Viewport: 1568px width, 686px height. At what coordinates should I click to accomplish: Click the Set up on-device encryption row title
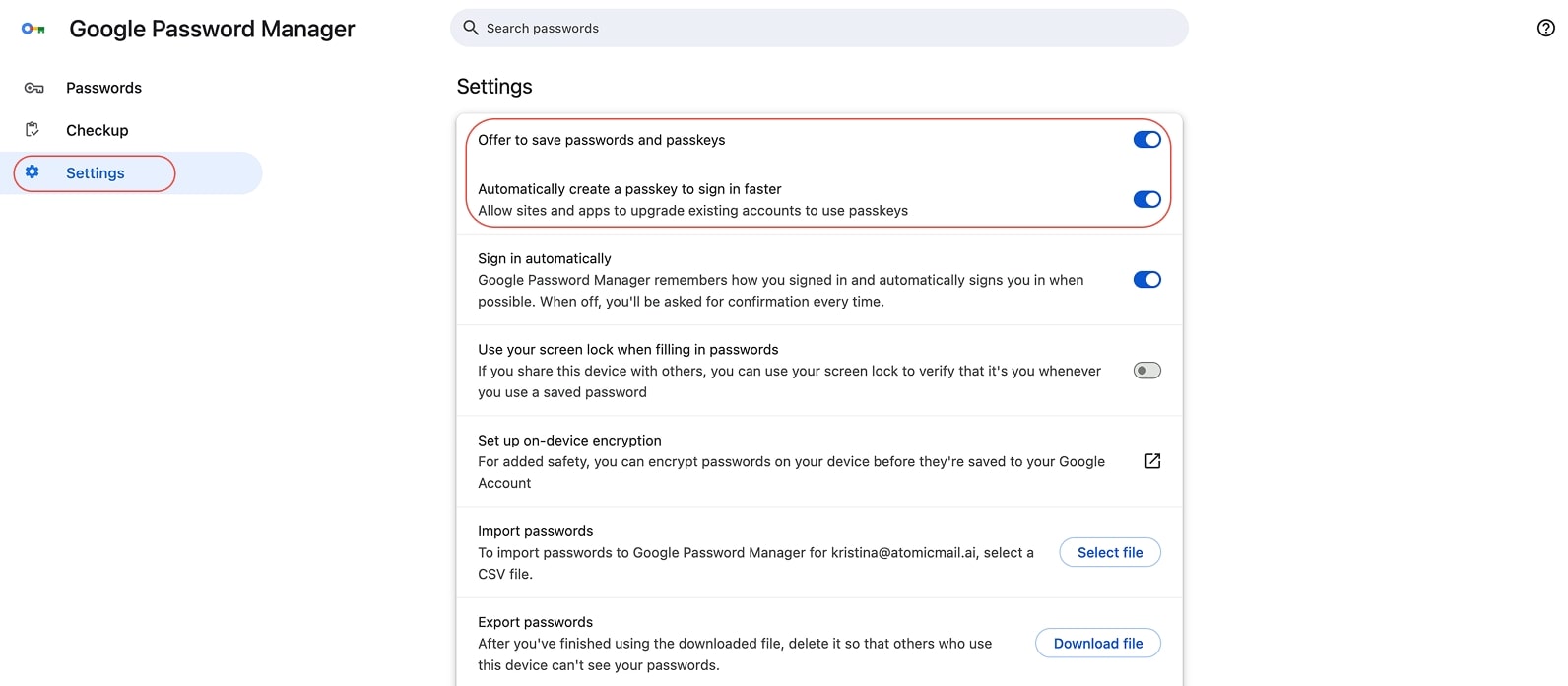569,441
